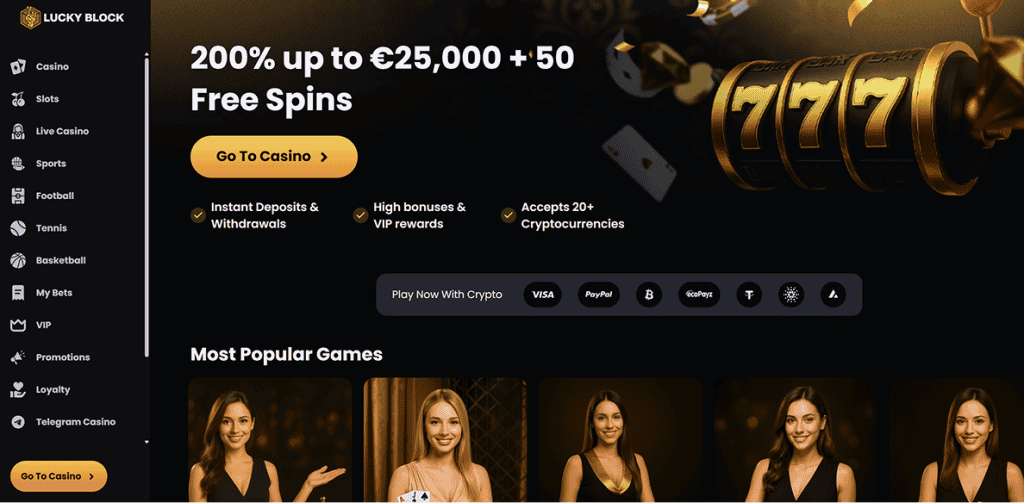
Task: Open the blonde dealer game thumbnail
Action: [445, 440]
